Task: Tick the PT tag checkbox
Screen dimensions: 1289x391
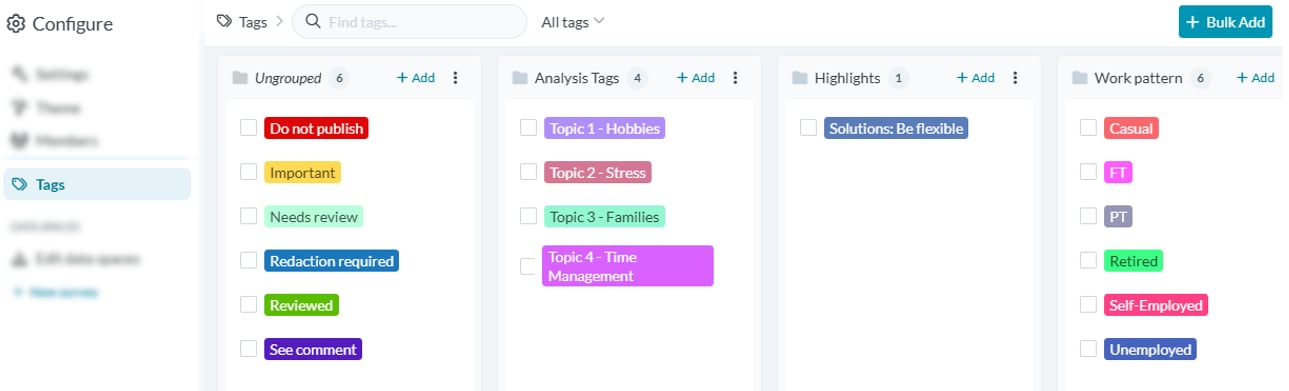Action: 1088,216
